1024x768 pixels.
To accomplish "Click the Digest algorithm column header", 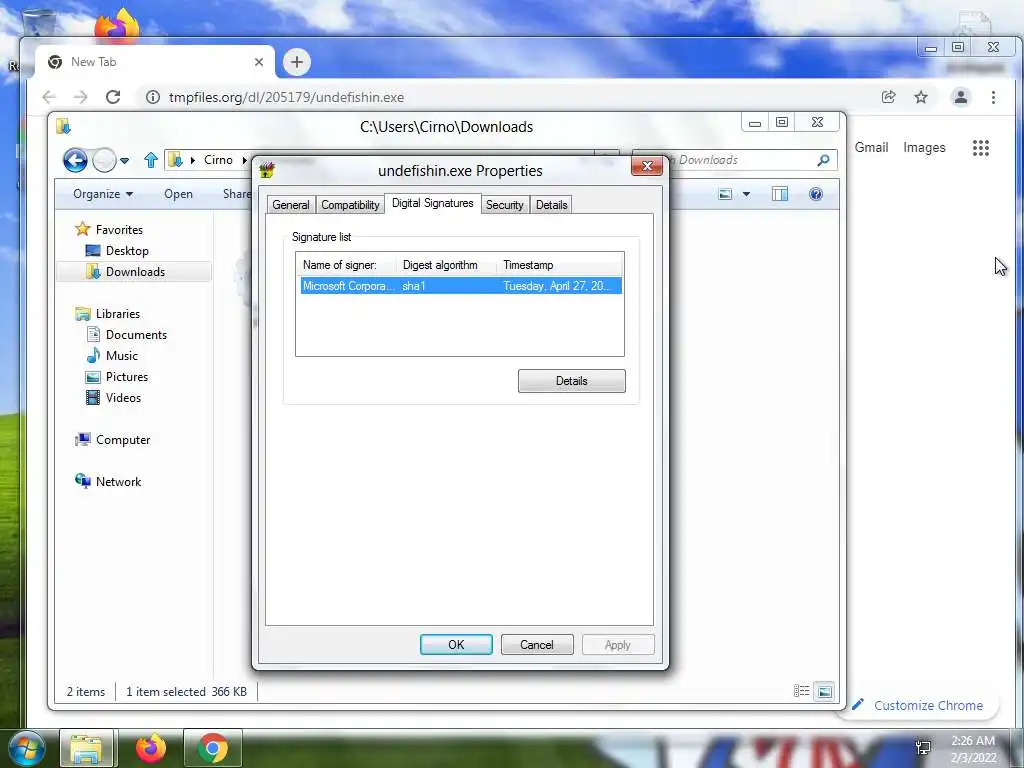I will (446, 265).
